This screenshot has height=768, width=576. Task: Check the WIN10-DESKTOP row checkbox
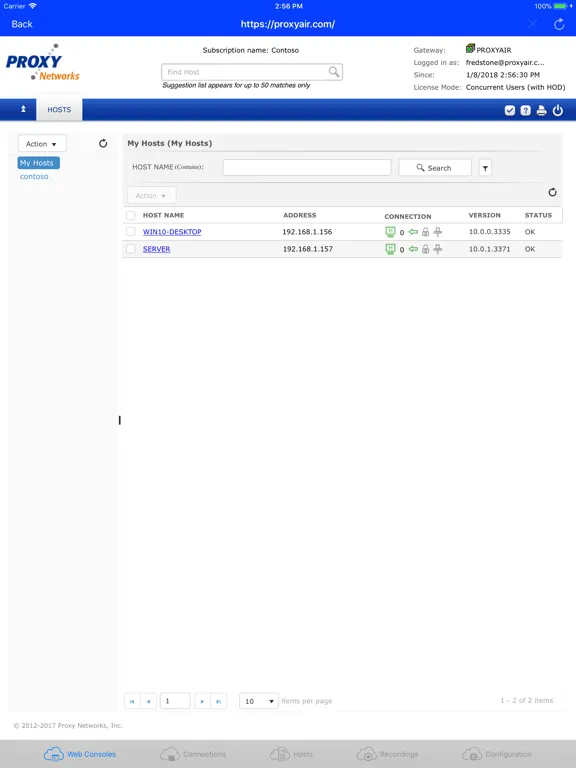(131, 232)
